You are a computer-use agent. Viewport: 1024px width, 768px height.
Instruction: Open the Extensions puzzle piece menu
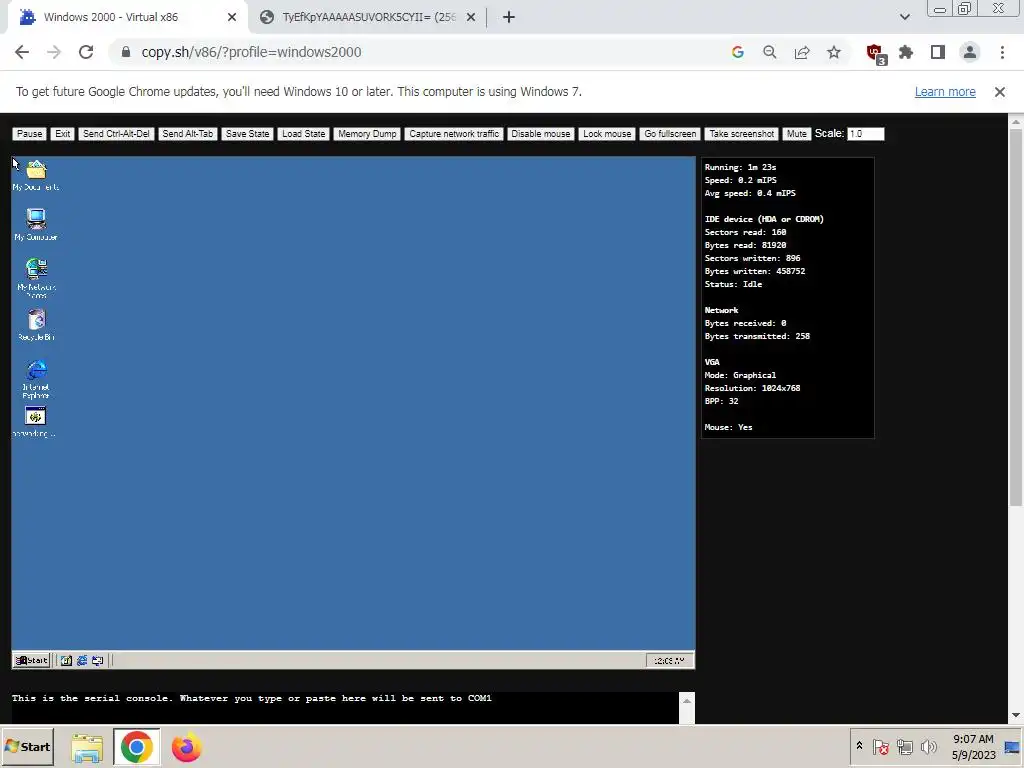[x=906, y=52]
